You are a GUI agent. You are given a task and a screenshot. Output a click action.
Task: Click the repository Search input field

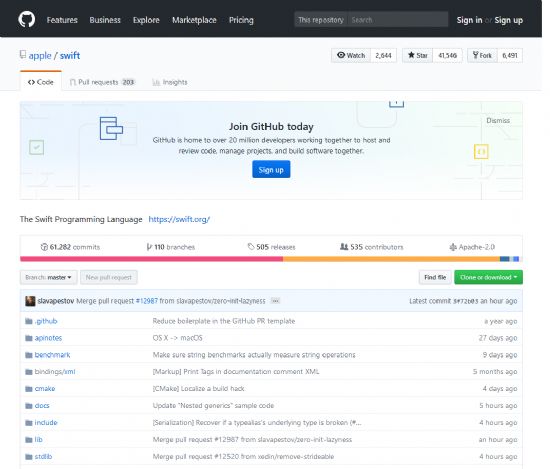398,20
